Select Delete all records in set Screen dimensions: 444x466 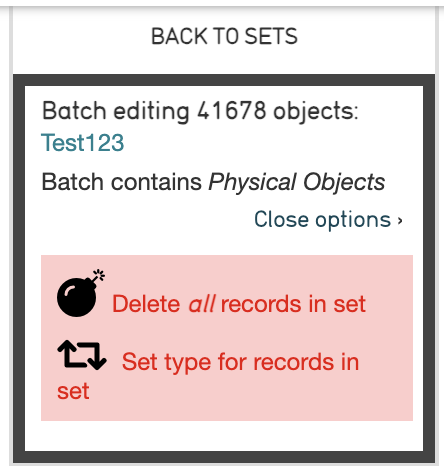click(x=239, y=304)
